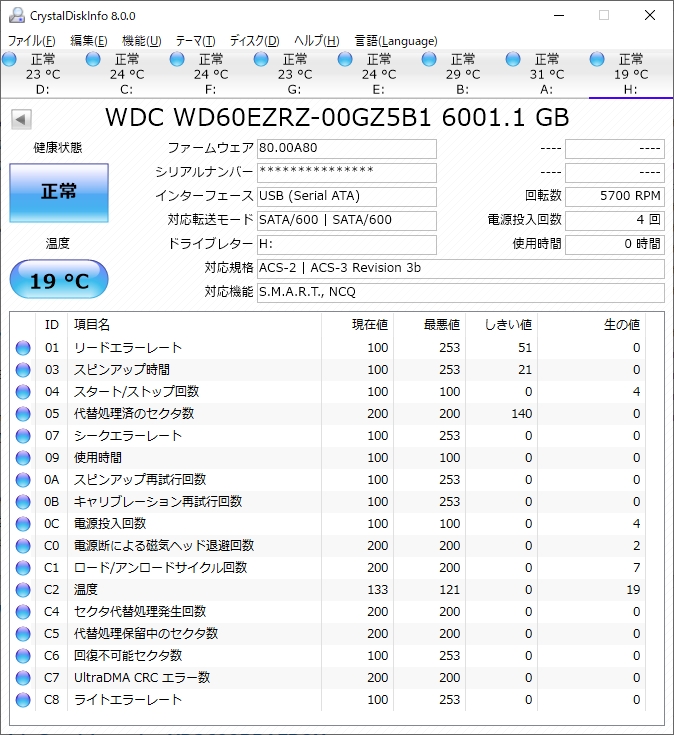The image size is (674, 735).
Task: Select the D: drive status orb
Action: (9, 60)
